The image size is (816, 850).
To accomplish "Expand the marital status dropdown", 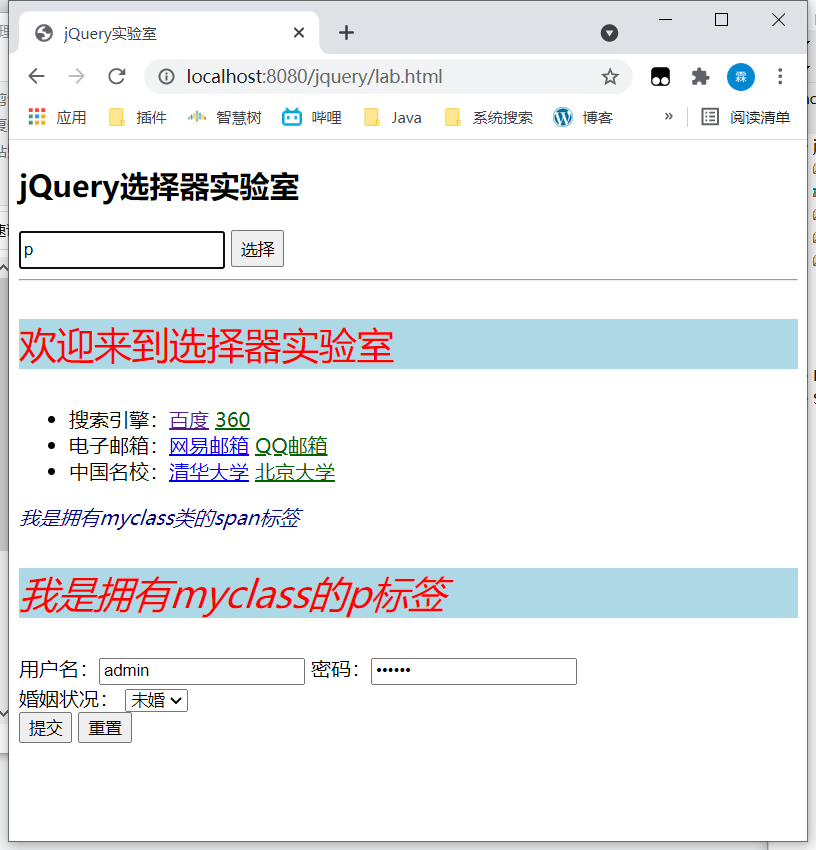I will click(156, 700).
